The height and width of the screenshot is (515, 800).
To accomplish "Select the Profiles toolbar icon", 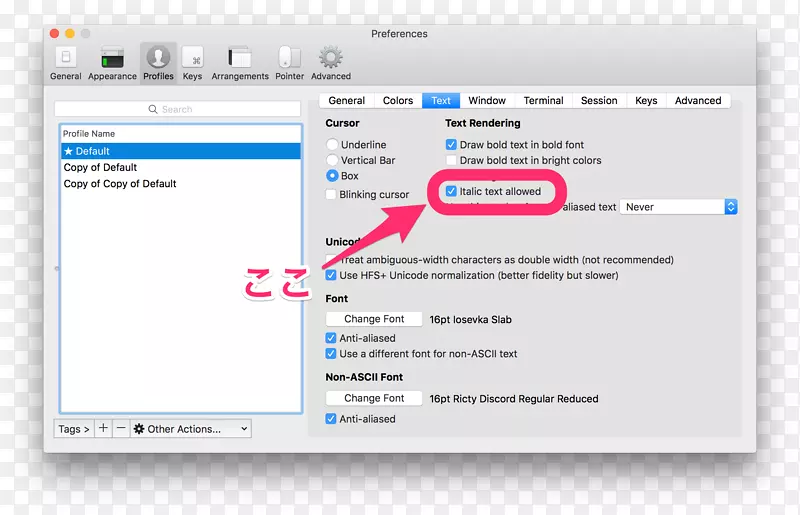I will point(158,62).
